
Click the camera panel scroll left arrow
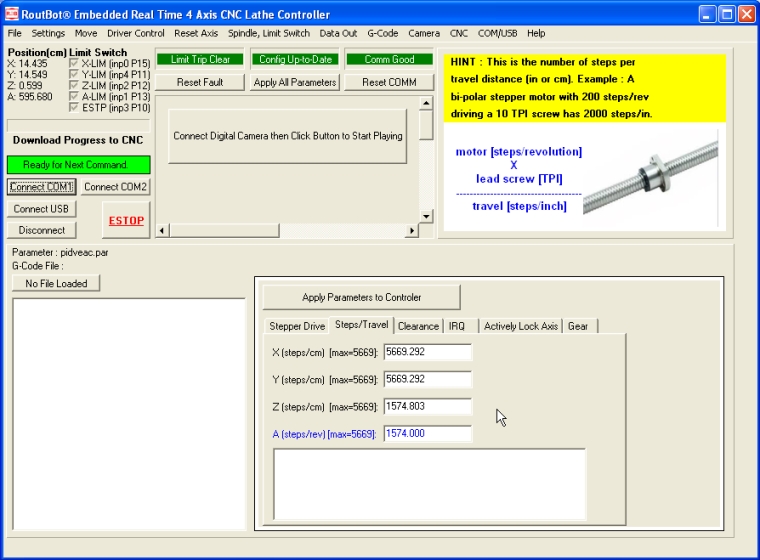[x=162, y=231]
